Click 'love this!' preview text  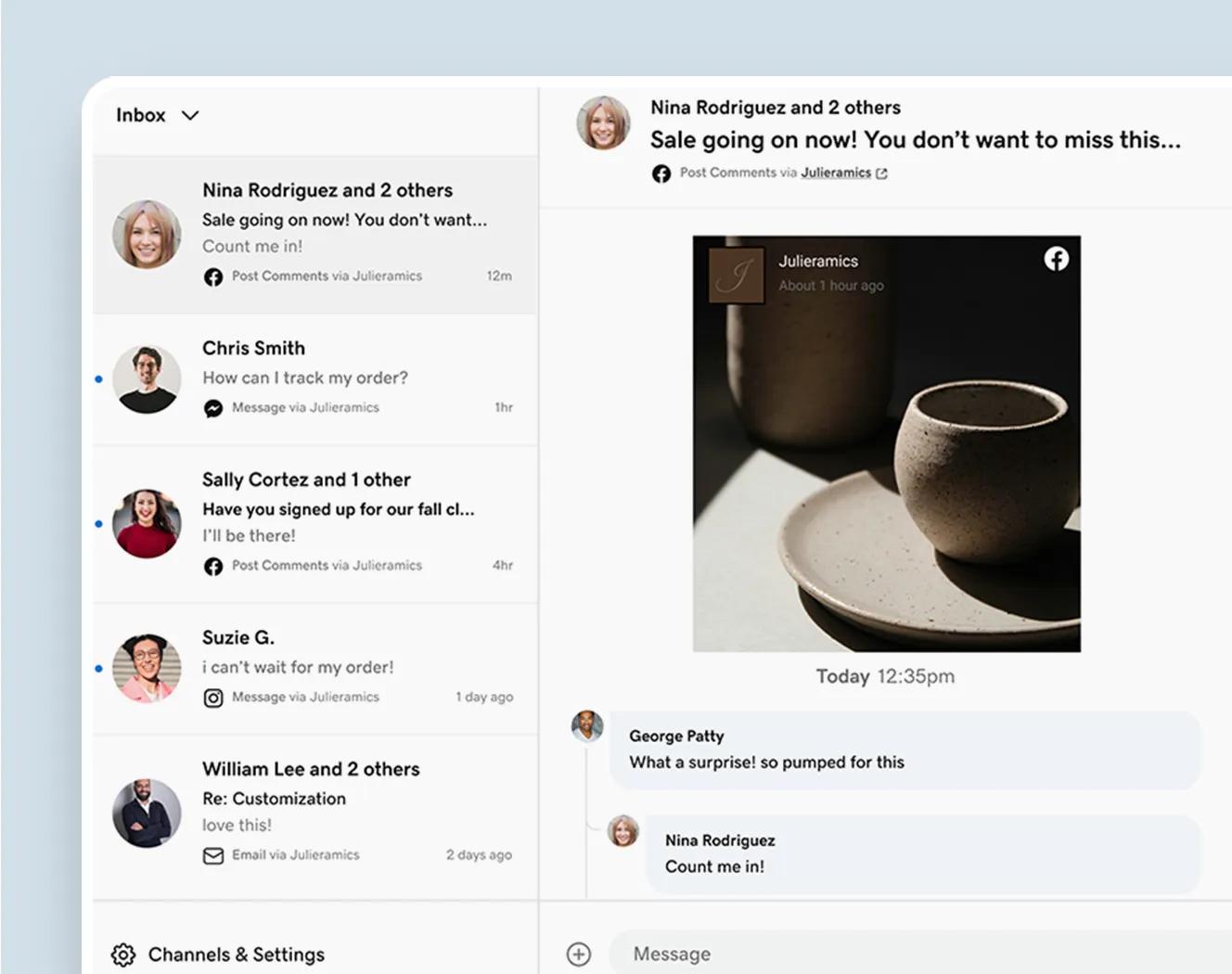pyautogui.click(x=237, y=825)
